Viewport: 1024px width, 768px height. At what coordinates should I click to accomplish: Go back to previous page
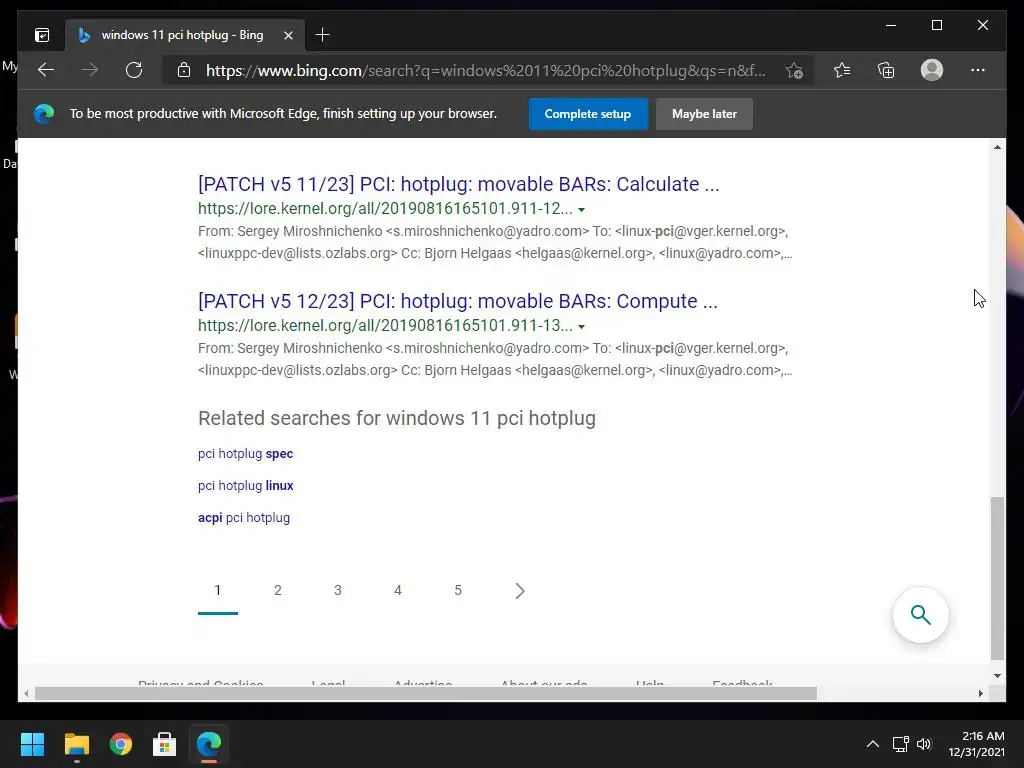click(46, 70)
